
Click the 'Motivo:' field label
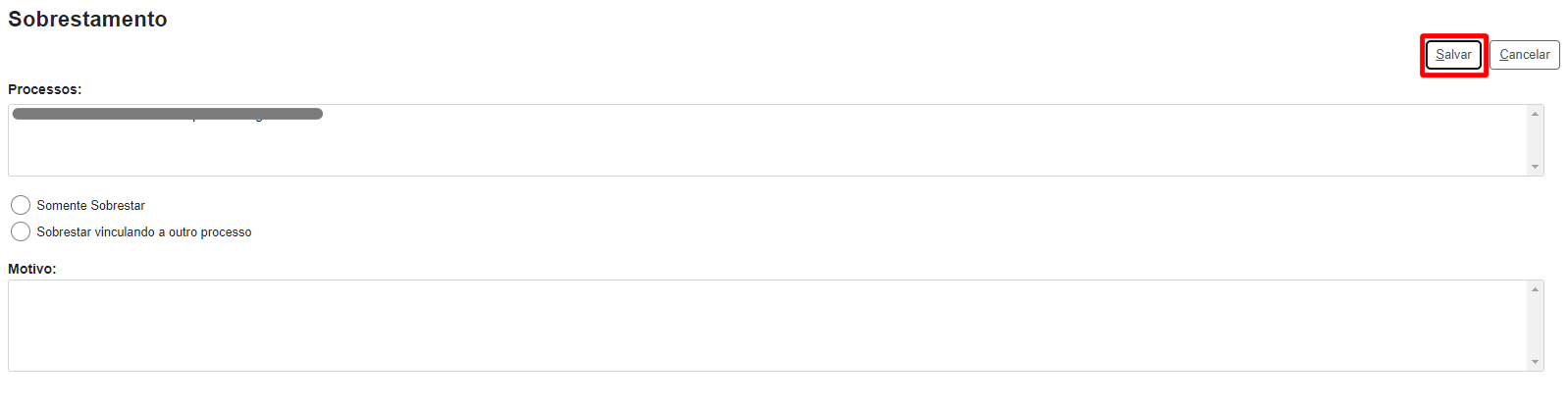coord(32,269)
